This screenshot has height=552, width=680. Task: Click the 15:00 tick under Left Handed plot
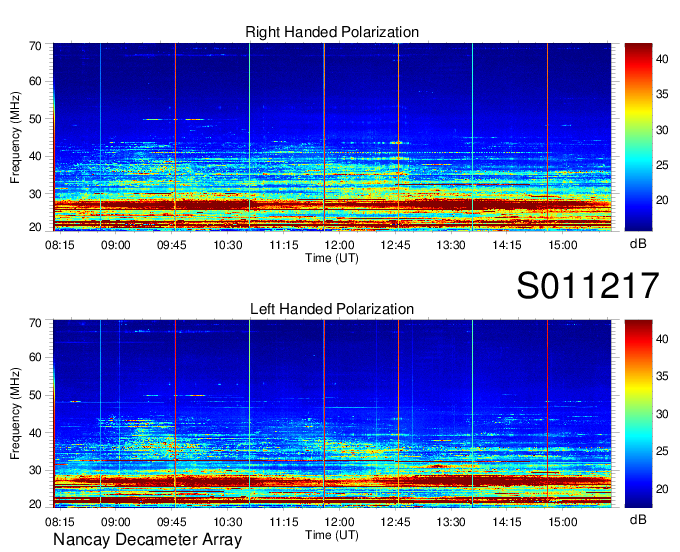(x=563, y=522)
